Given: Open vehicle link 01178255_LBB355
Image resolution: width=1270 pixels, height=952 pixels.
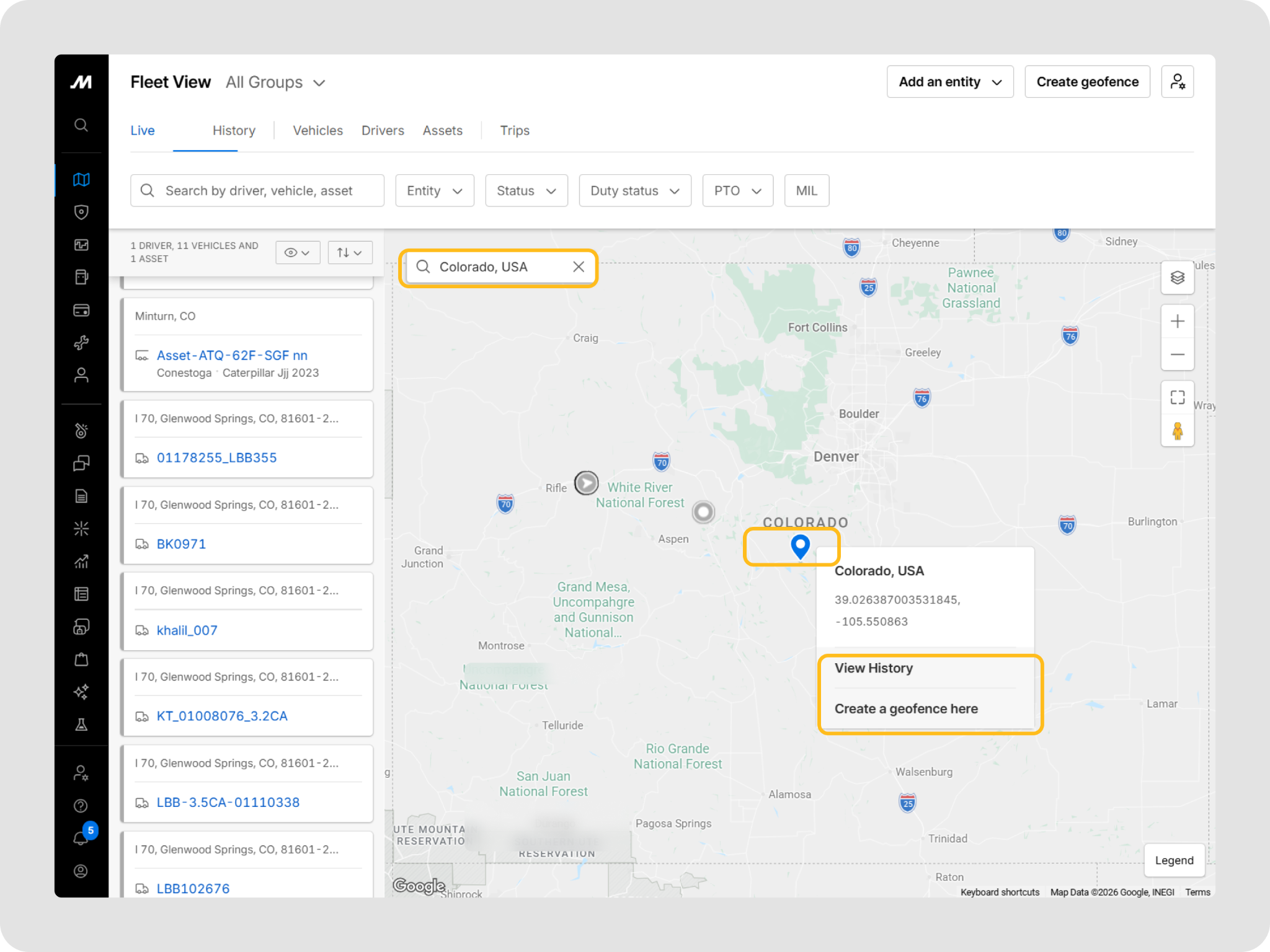Looking at the screenshot, I should point(216,457).
